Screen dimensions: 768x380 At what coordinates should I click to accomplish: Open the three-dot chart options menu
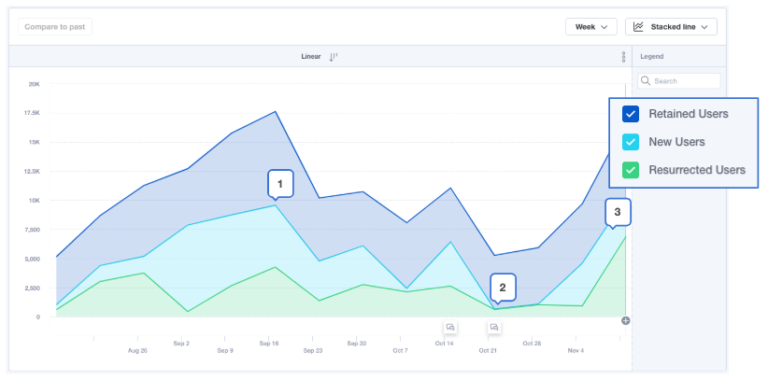[624, 57]
